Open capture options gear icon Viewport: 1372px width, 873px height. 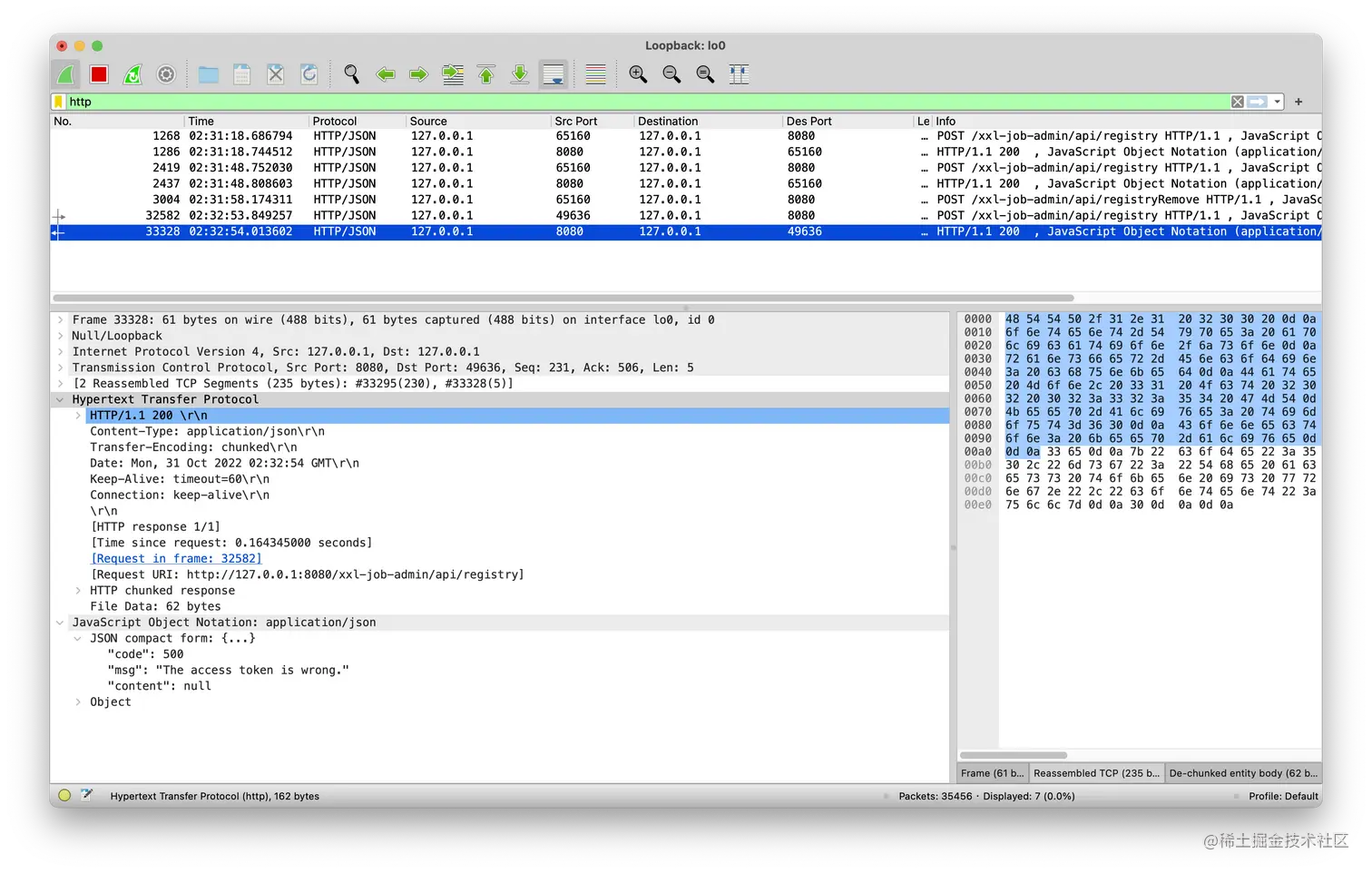(x=166, y=74)
